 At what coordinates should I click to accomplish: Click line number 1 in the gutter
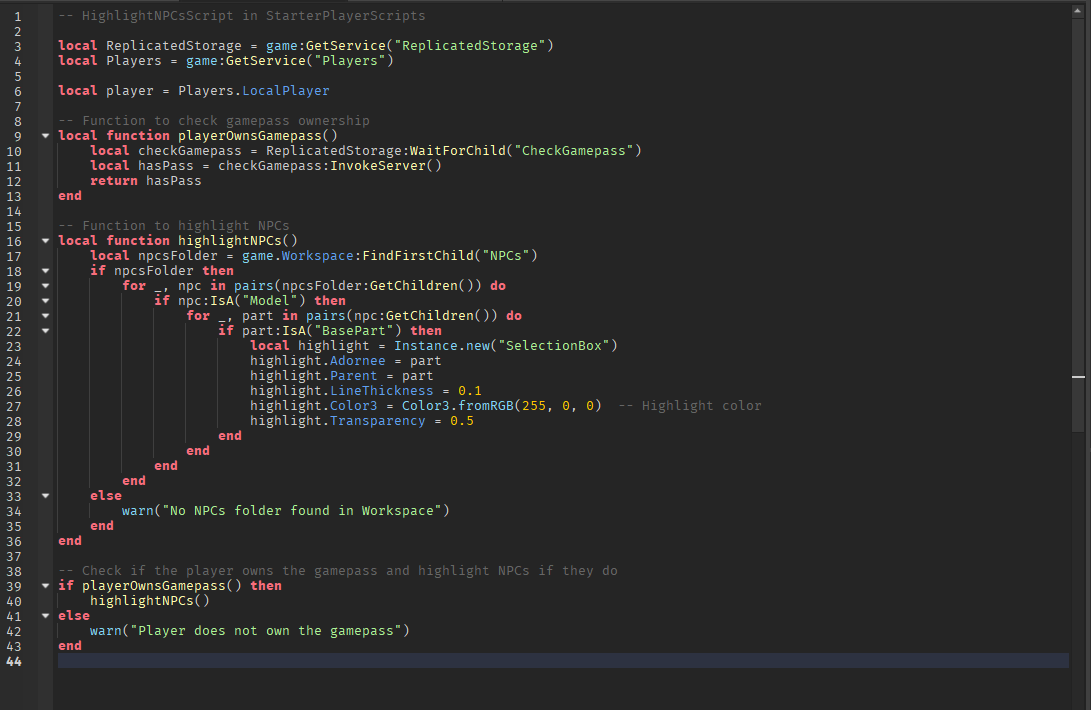17,15
